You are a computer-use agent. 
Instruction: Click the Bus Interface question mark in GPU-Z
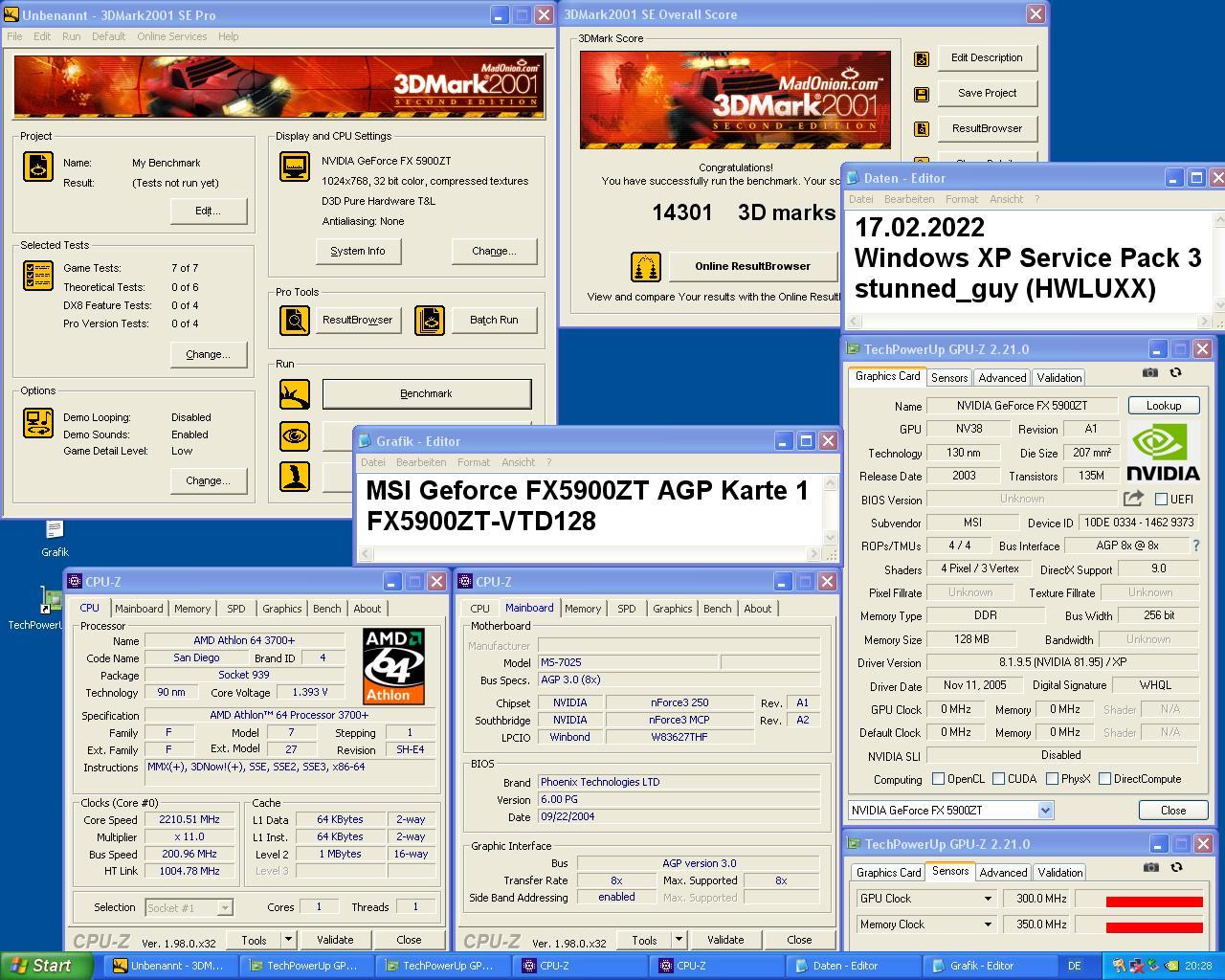point(1195,546)
